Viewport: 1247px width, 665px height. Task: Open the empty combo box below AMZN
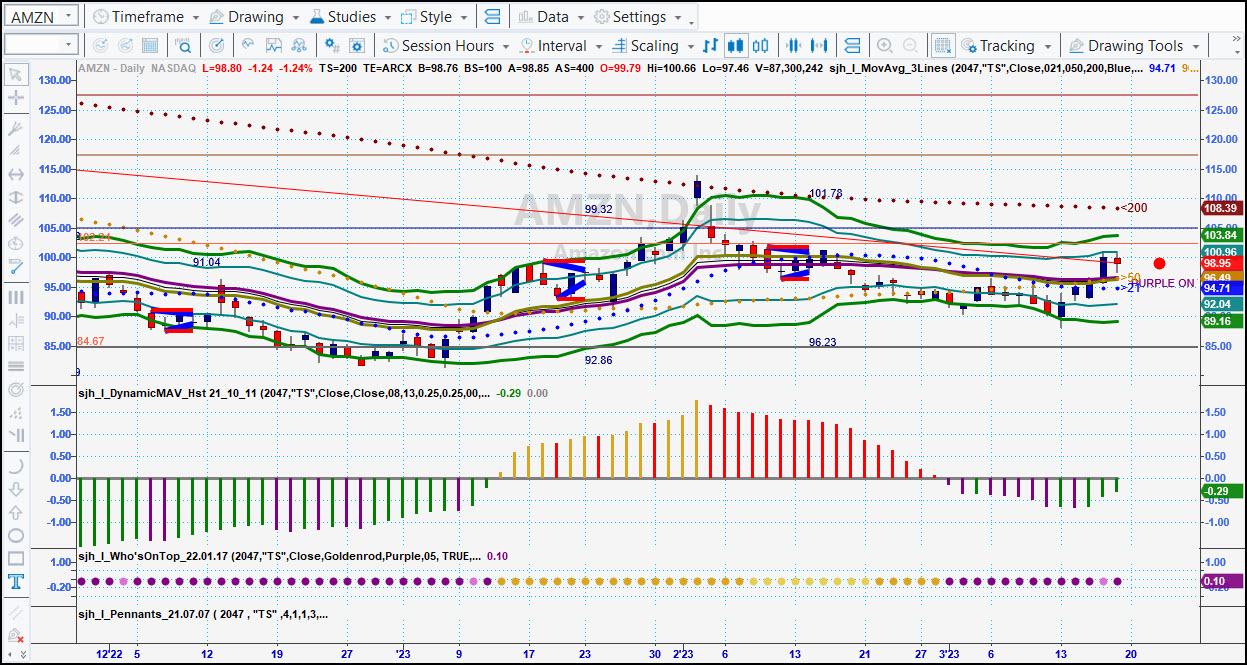point(41,45)
